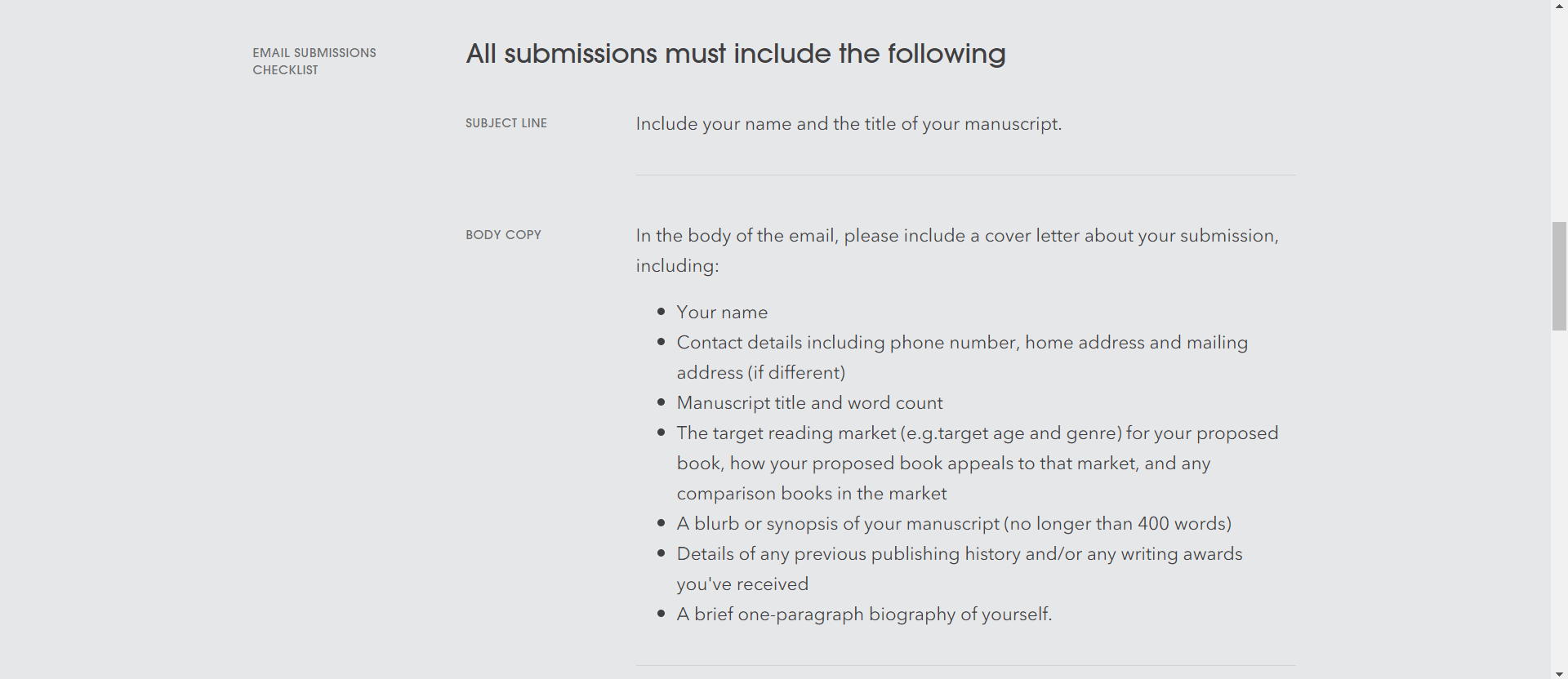The height and width of the screenshot is (679, 1568).
Task: Click the 'Manuscript title and word count' bullet
Action: click(809, 403)
